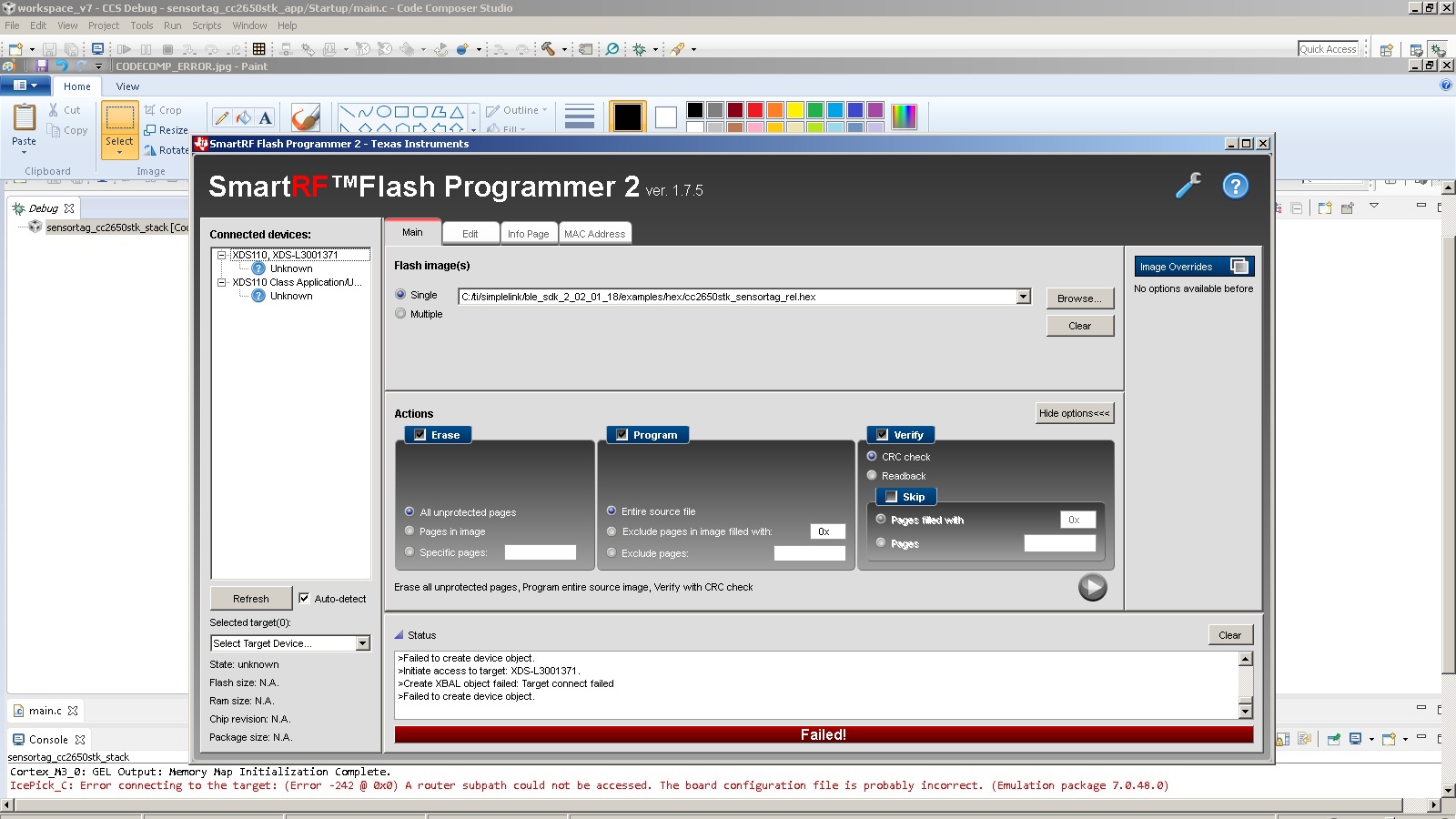
Task: Click Paint save floppy icon
Action: point(42,66)
